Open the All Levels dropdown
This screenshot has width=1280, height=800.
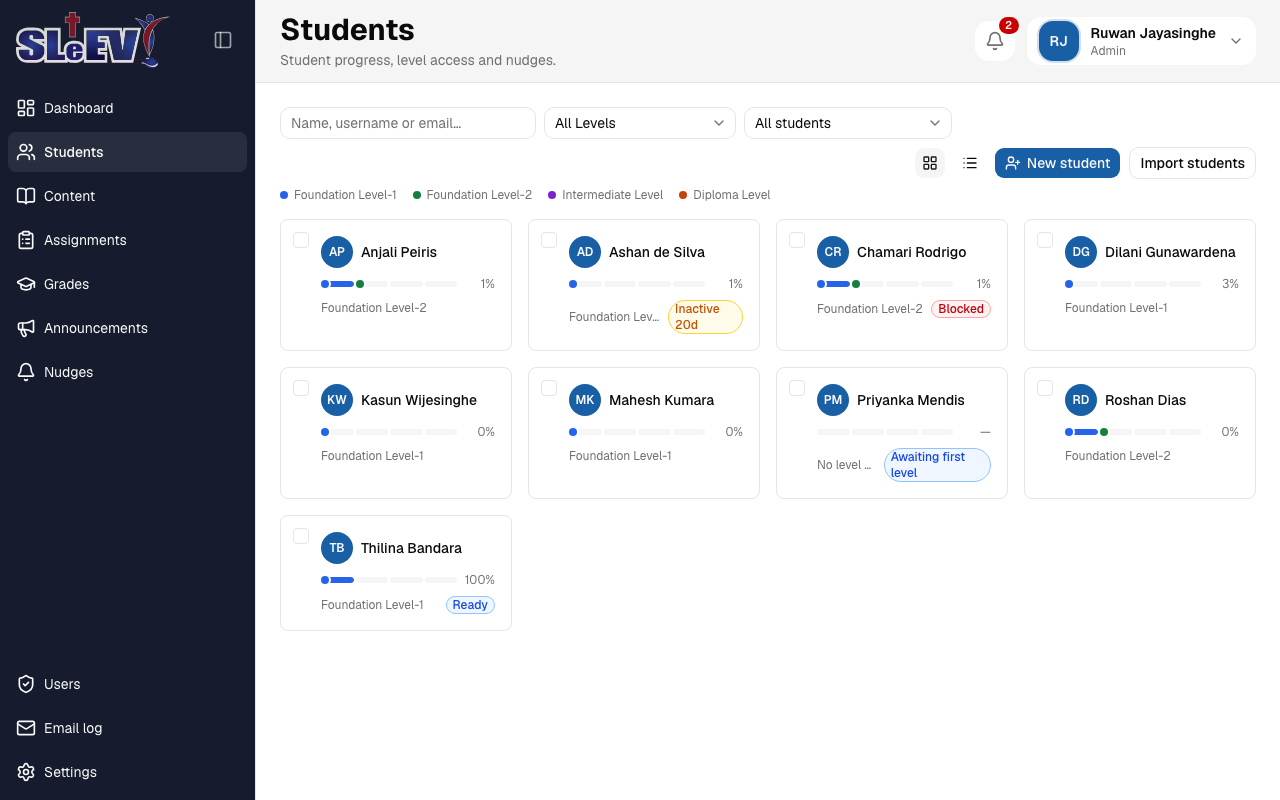pos(640,123)
